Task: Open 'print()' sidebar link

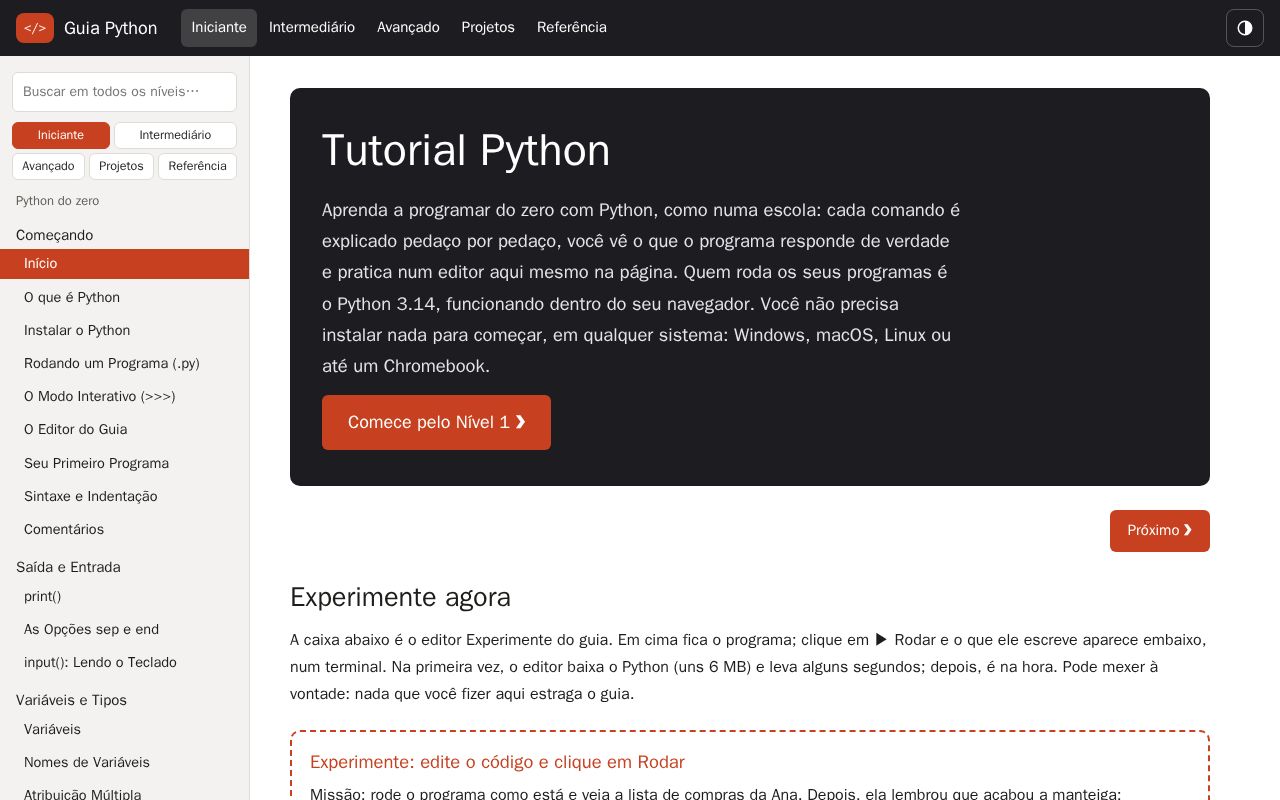Action: [x=124, y=596]
